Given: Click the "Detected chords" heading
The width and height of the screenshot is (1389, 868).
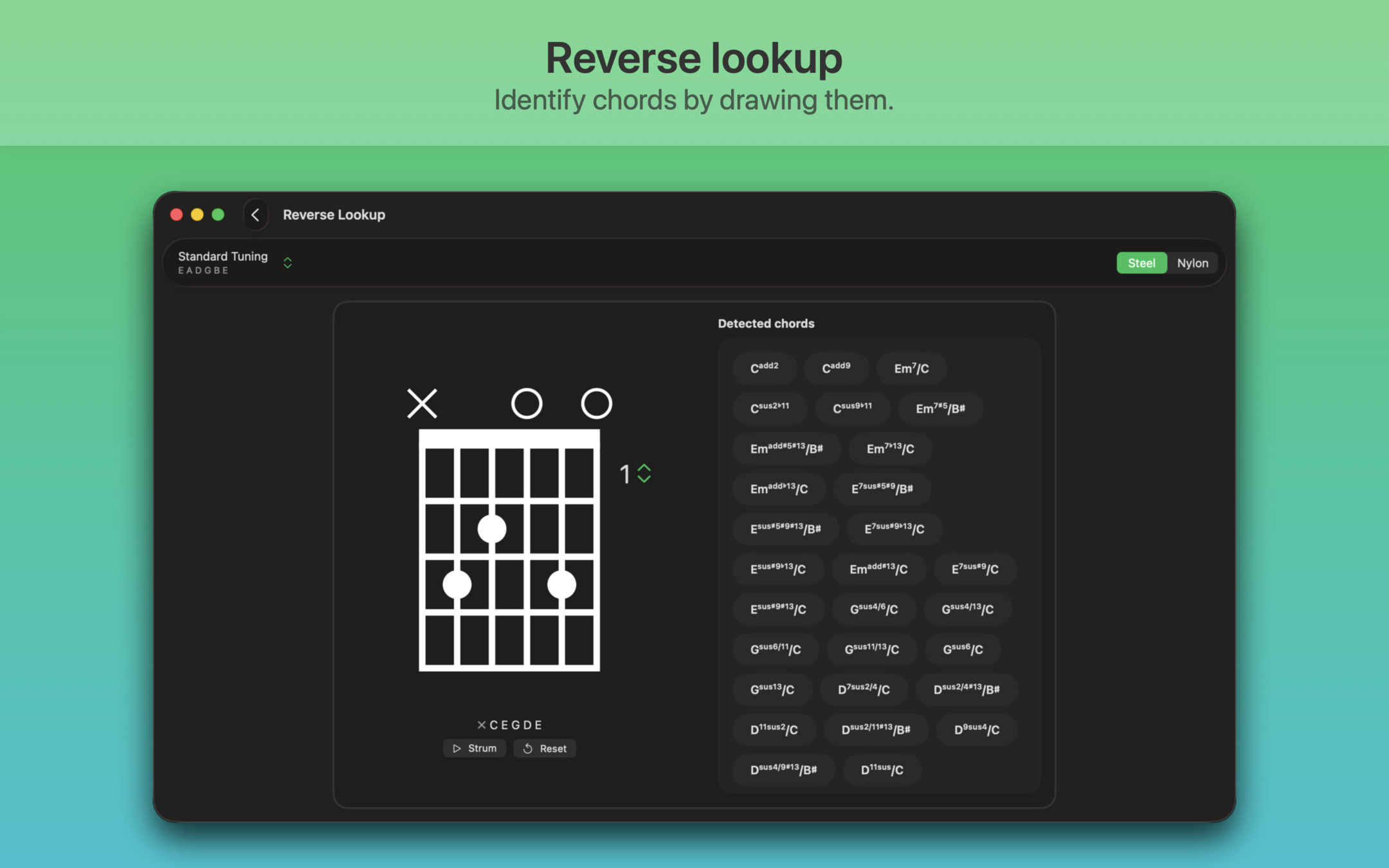Looking at the screenshot, I should [766, 323].
